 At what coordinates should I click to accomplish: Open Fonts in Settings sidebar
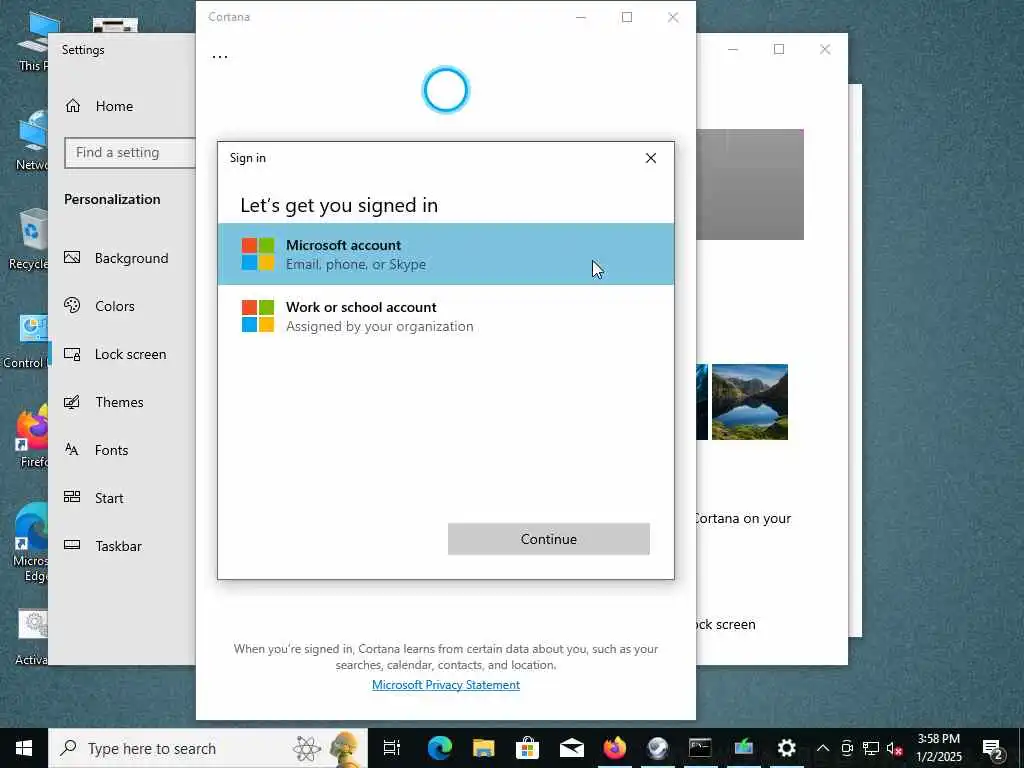click(x=121, y=450)
